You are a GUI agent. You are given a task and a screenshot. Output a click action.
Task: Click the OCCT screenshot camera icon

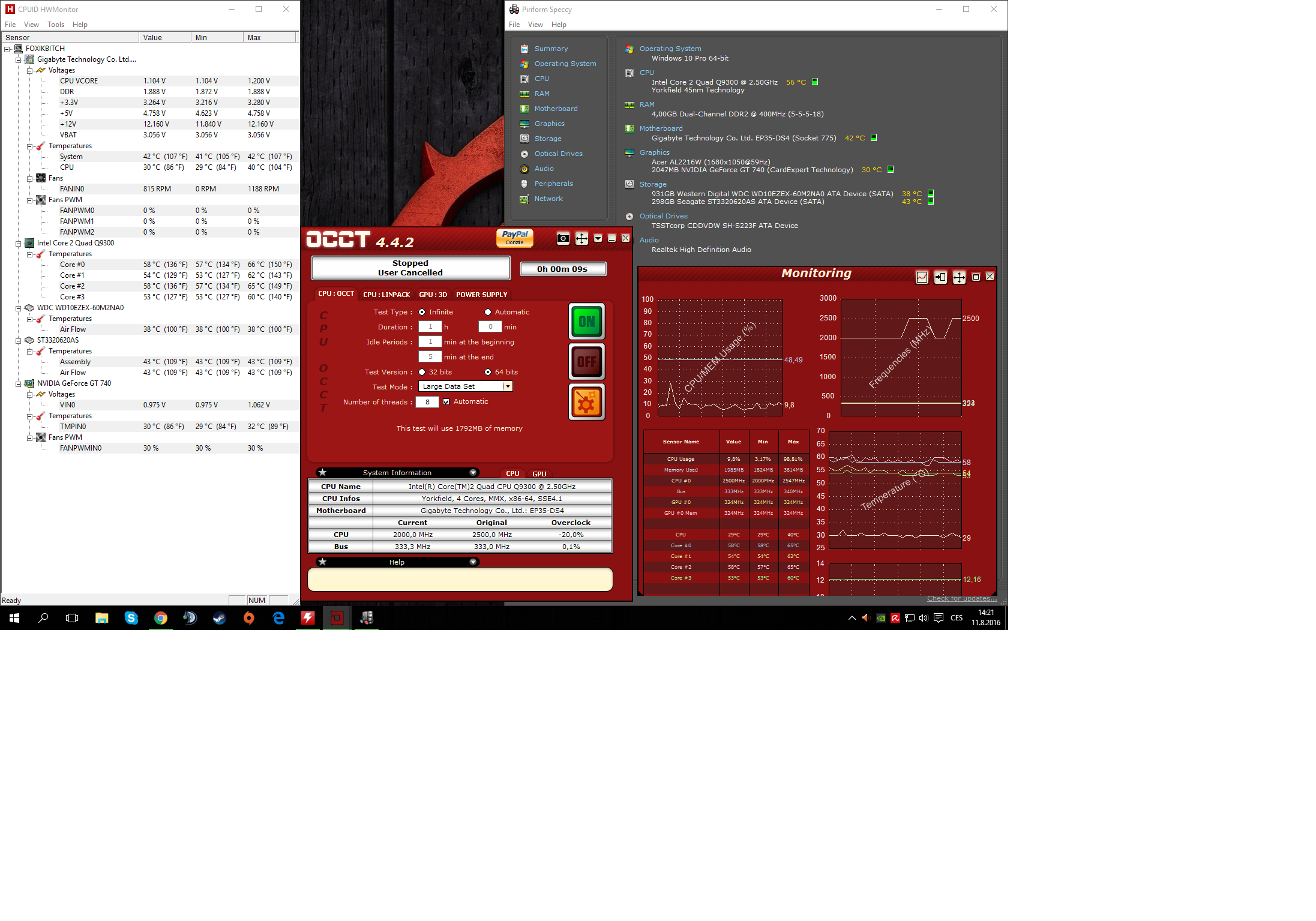[x=562, y=238]
